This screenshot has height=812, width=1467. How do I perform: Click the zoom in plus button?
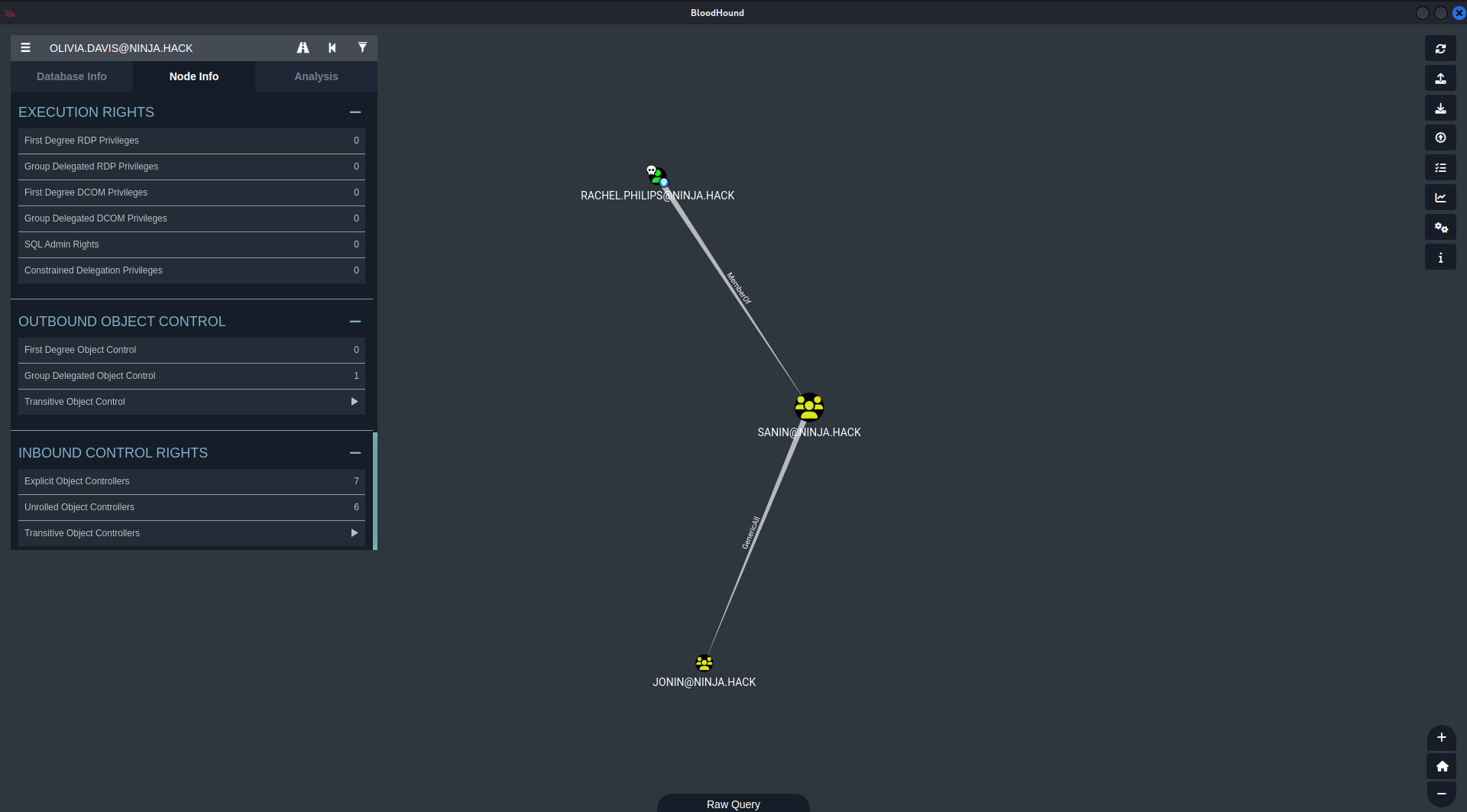coord(1441,738)
